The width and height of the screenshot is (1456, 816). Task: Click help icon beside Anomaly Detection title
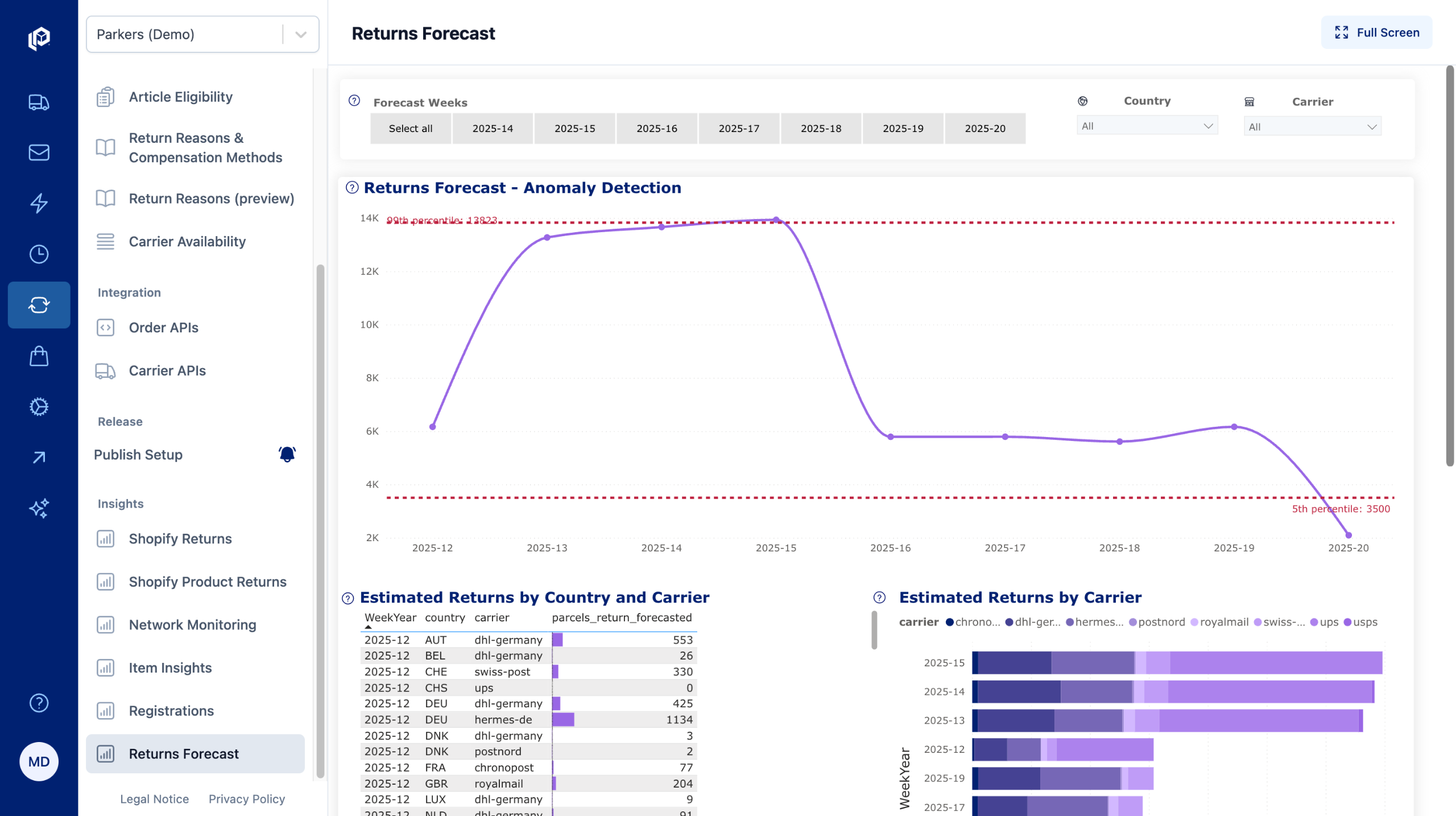(352, 188)
